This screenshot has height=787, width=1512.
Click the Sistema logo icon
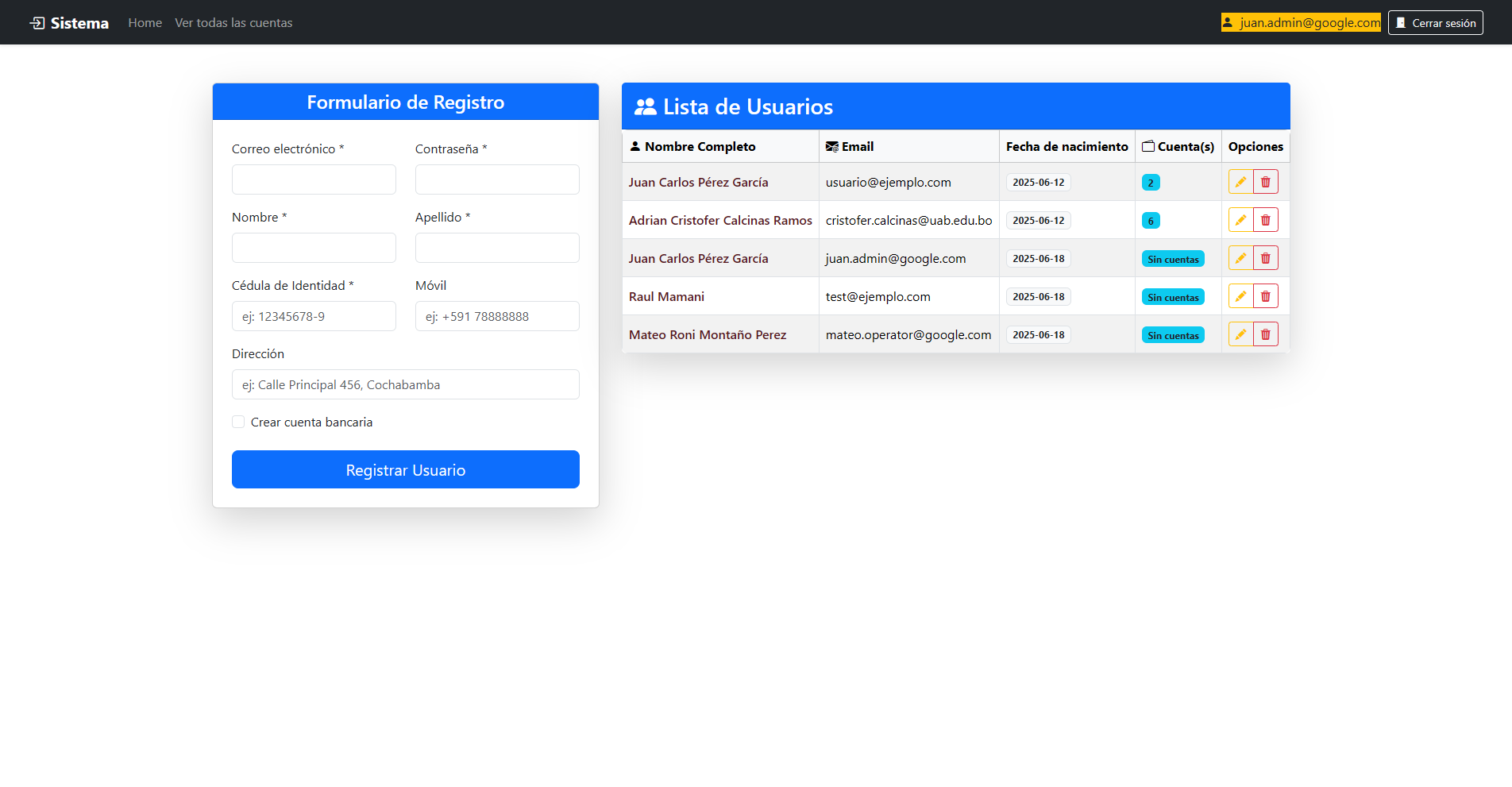(37, 23)
